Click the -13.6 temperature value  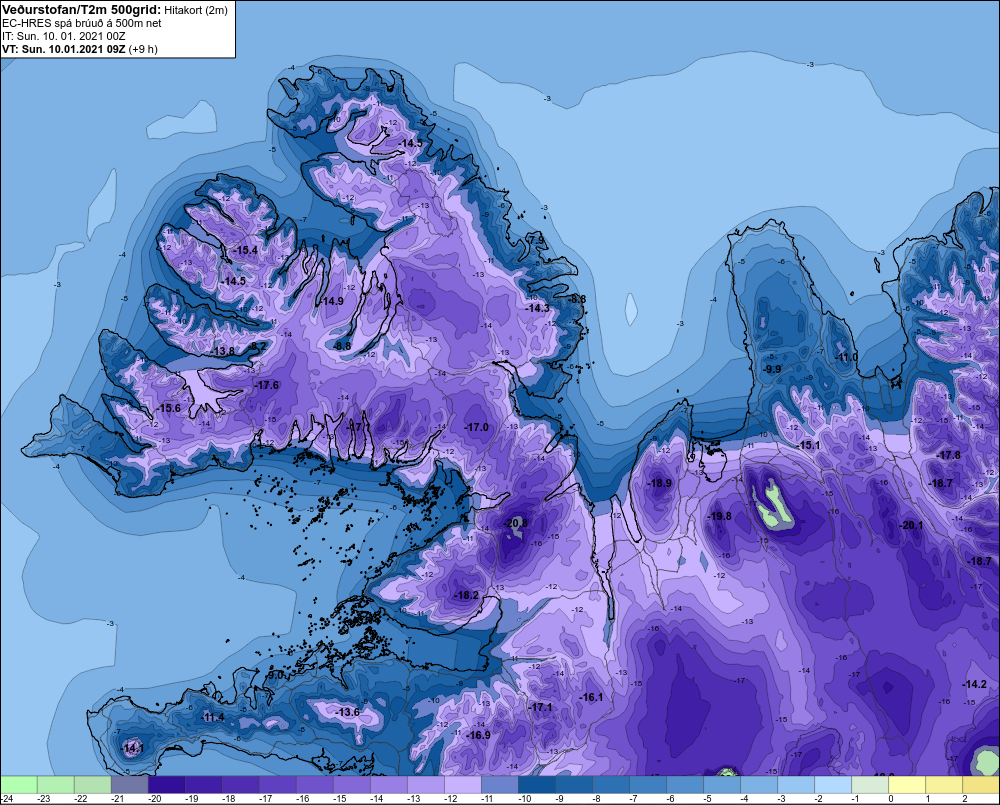click(x=348, y=713)
